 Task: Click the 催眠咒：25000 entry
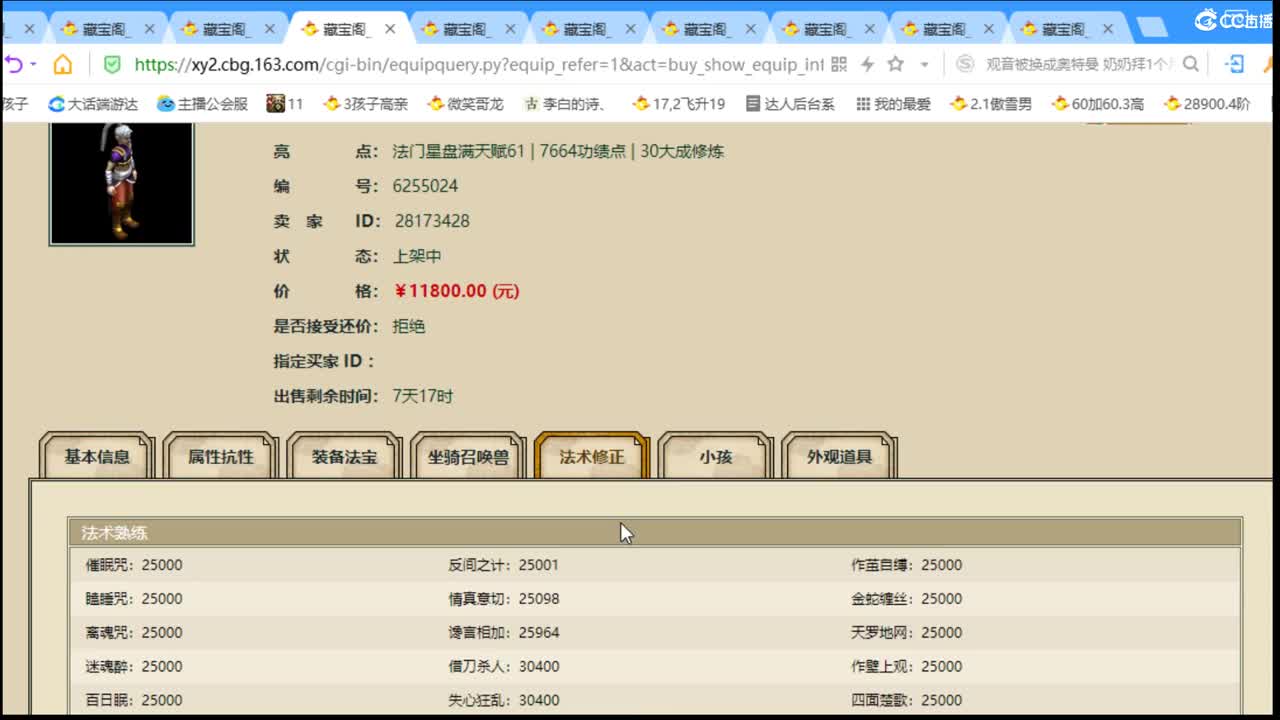pyautogui.click(x=134, y=565)
